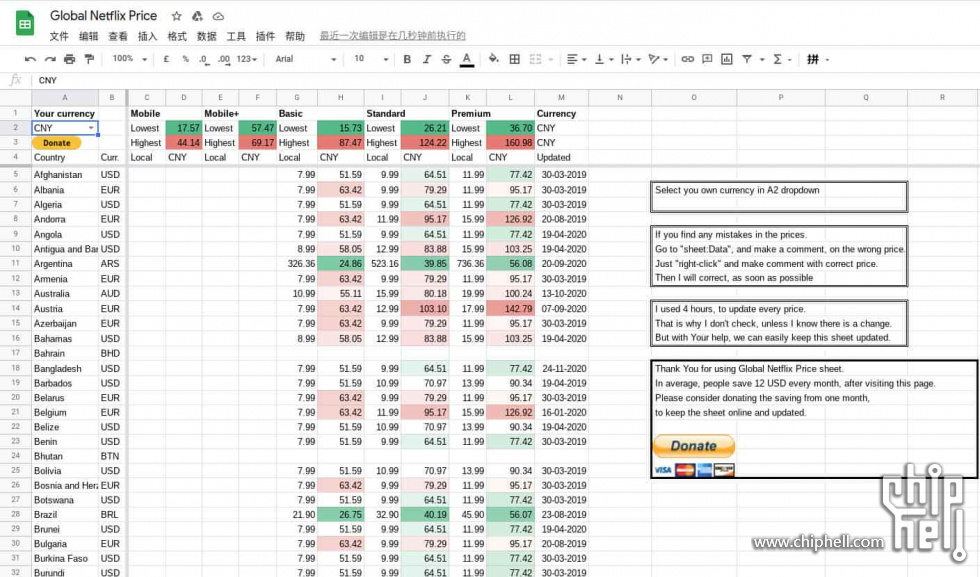Screen dimensions: 980x577
Task: Open the 文件 menu
Action: [x=59, y=36]
